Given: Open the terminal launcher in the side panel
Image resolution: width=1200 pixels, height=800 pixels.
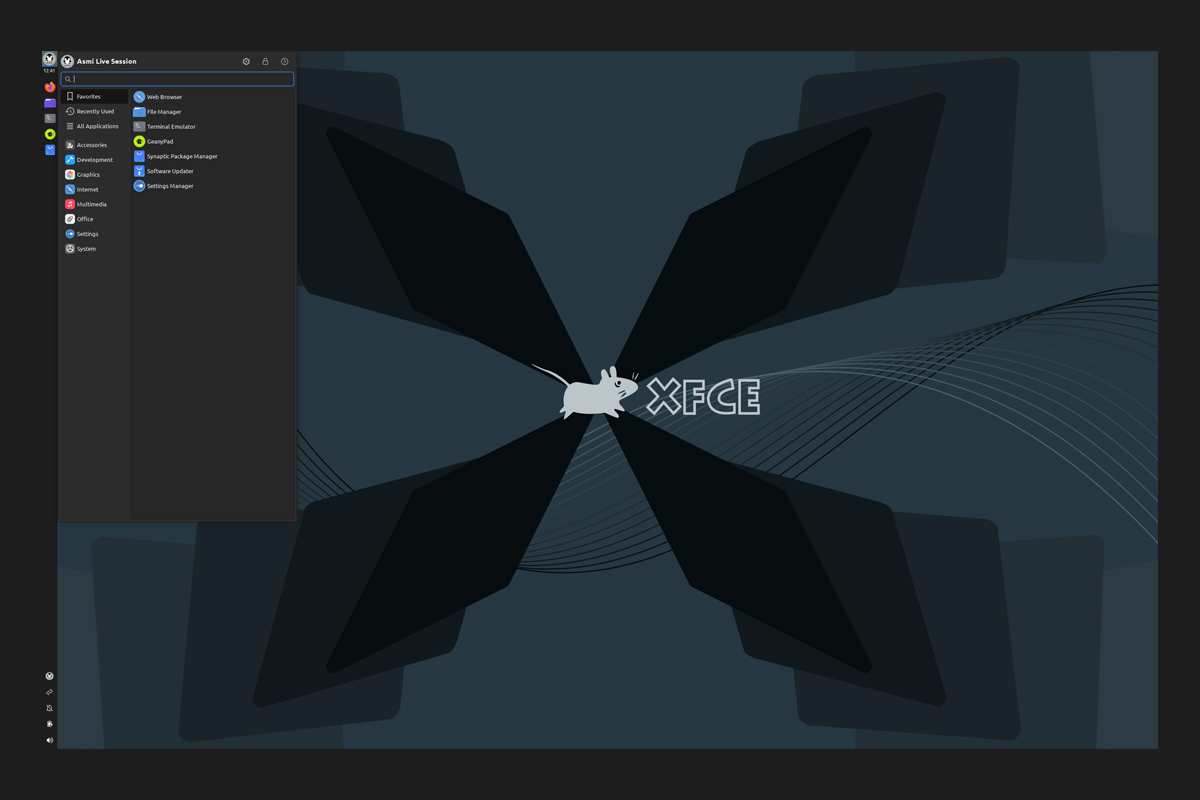Looking at the screenshot, I should coord(50,118).
